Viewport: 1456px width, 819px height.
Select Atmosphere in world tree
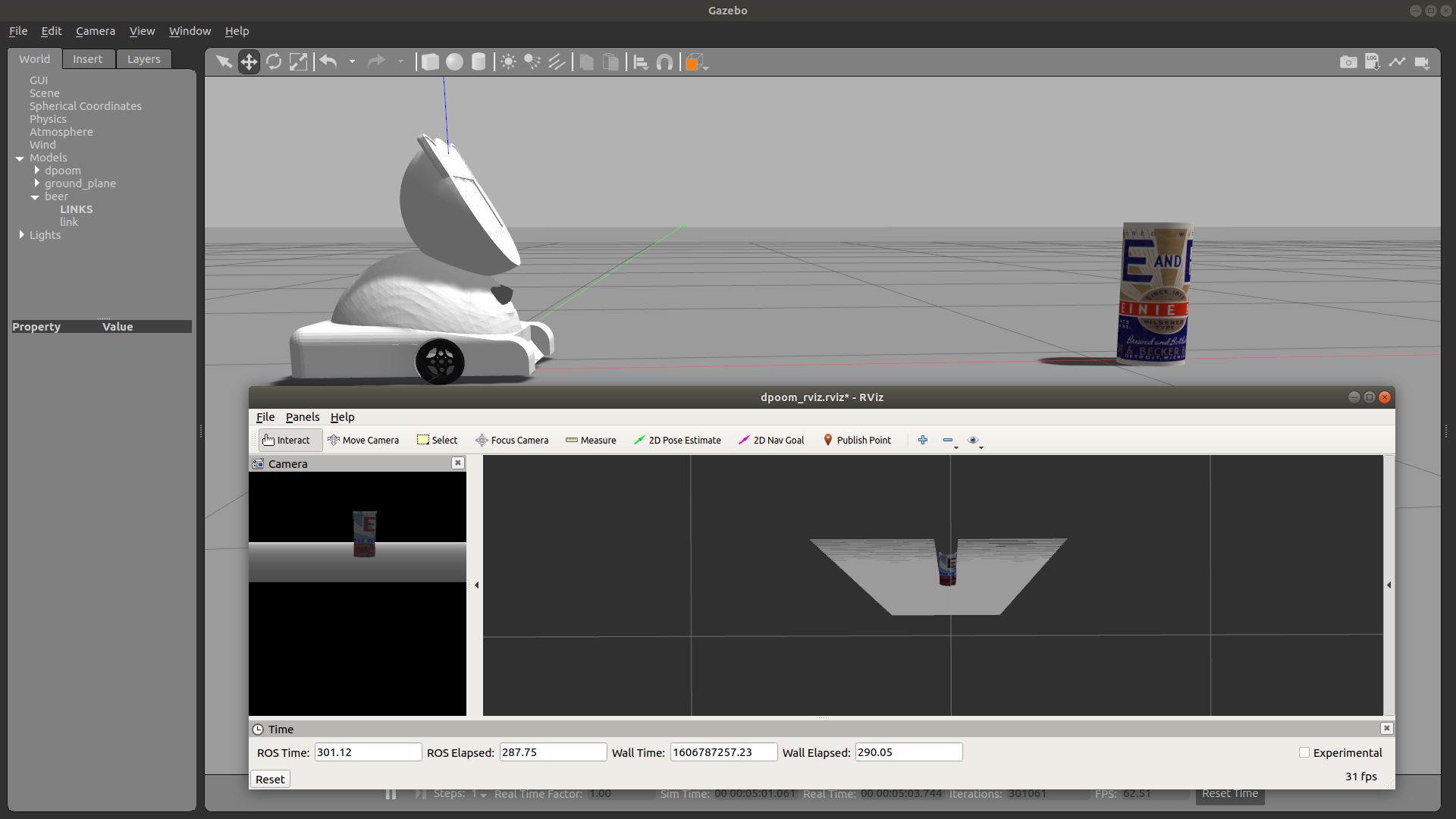(61, 132)
